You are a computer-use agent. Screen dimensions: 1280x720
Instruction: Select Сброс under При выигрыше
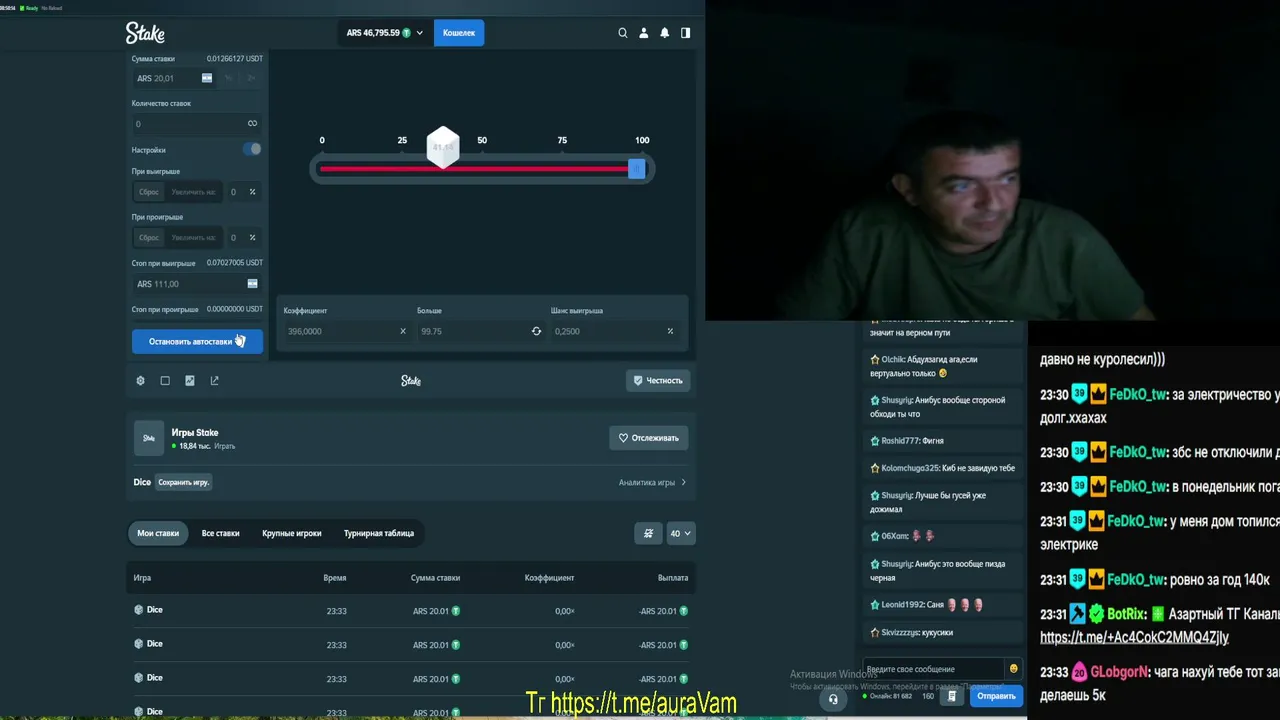149,192
